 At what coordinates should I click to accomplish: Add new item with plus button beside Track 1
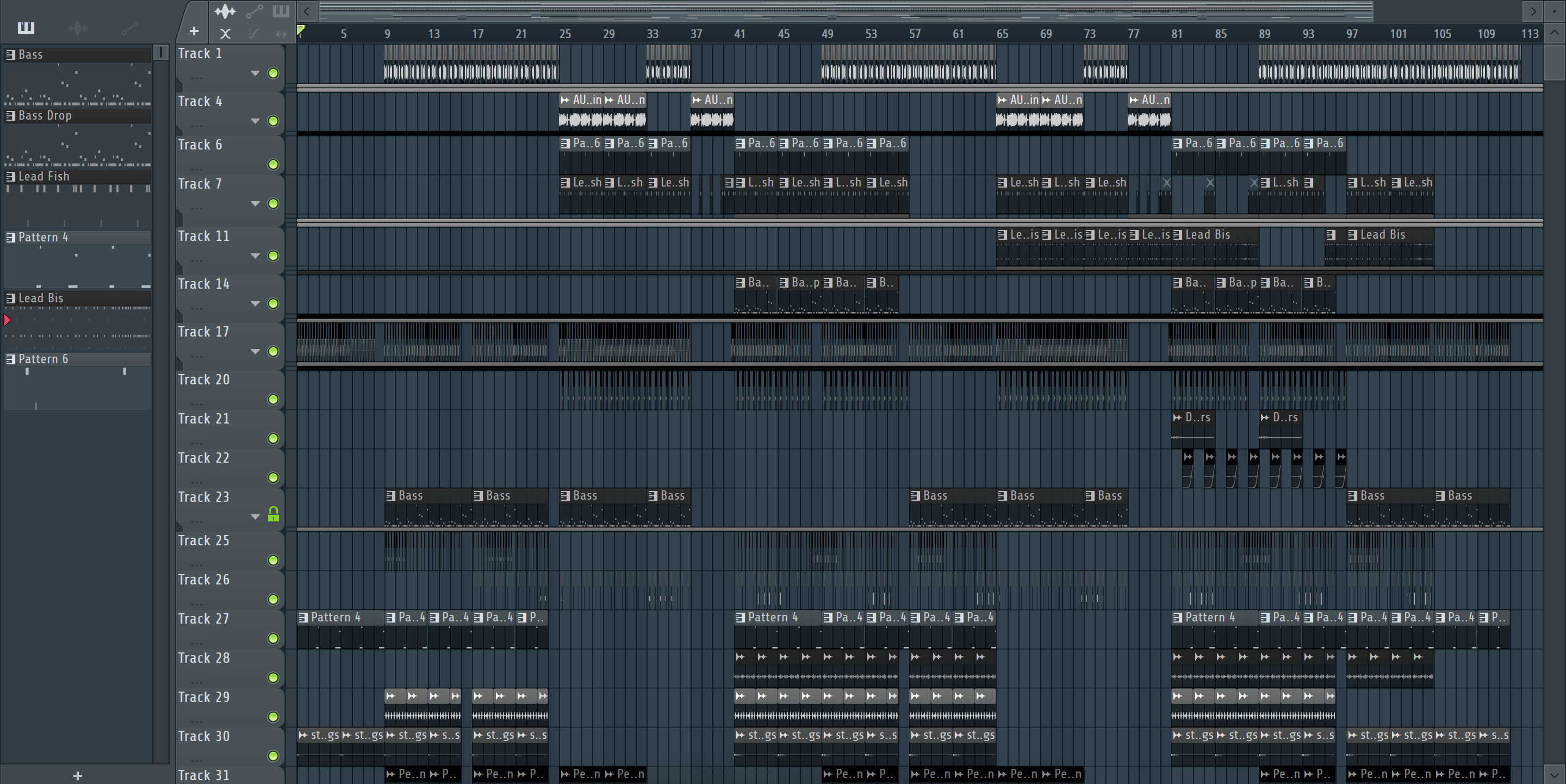tap(194, 31)
